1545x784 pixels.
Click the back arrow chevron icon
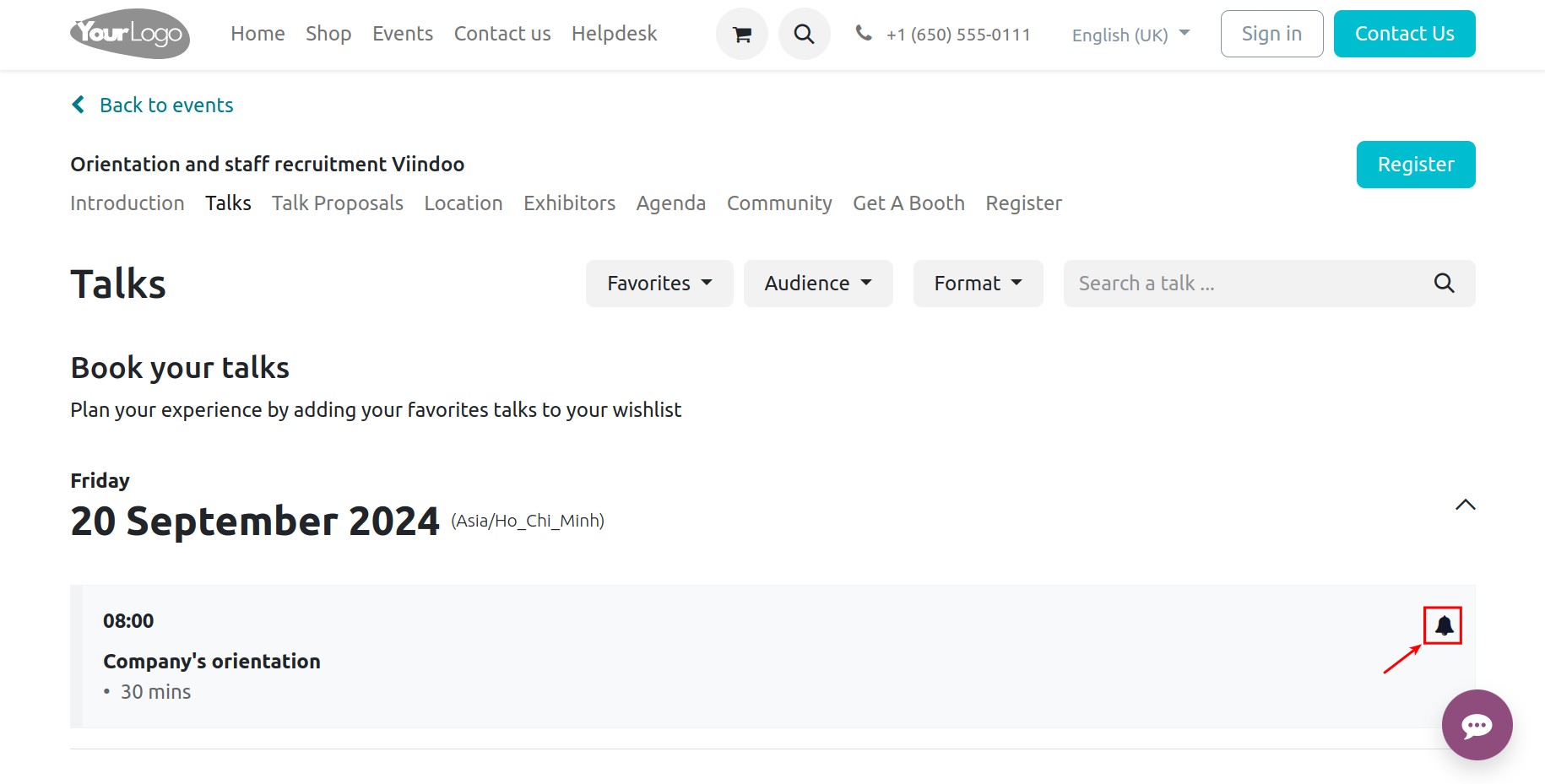pos(79,105)
